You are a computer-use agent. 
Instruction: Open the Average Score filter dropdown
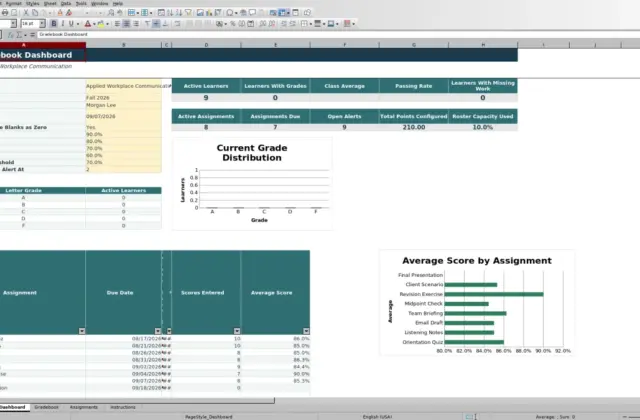[x=306, y=331]
